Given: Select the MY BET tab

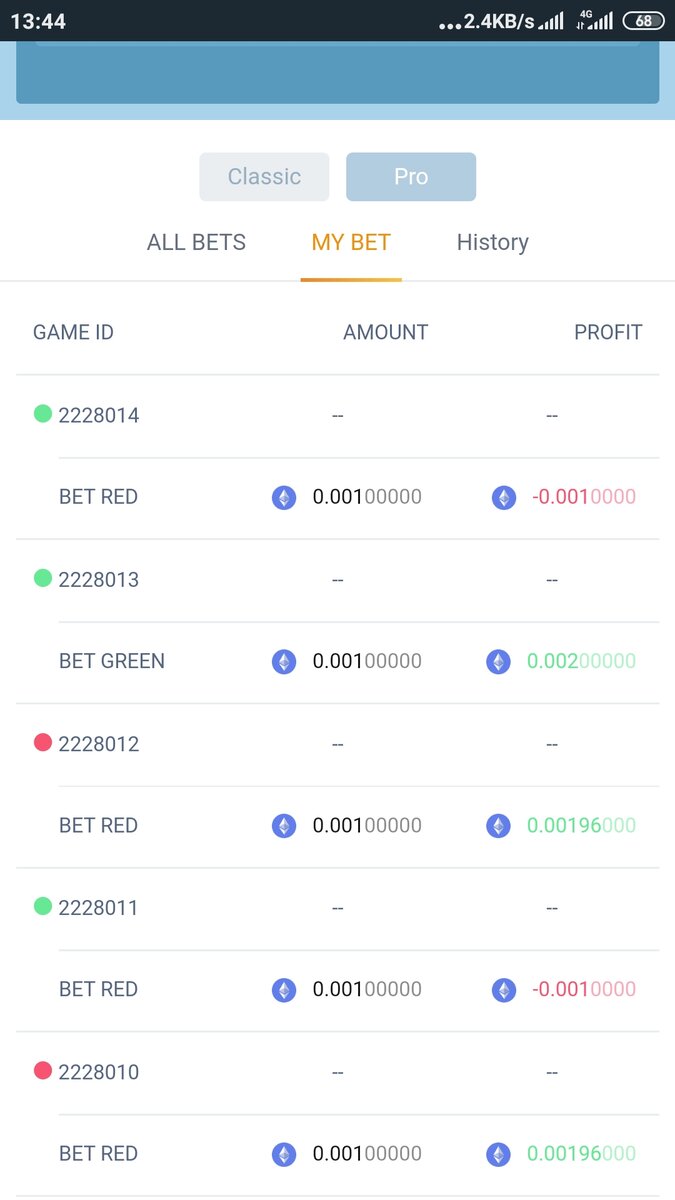Looking at the screenshot, I should point(351,242).
